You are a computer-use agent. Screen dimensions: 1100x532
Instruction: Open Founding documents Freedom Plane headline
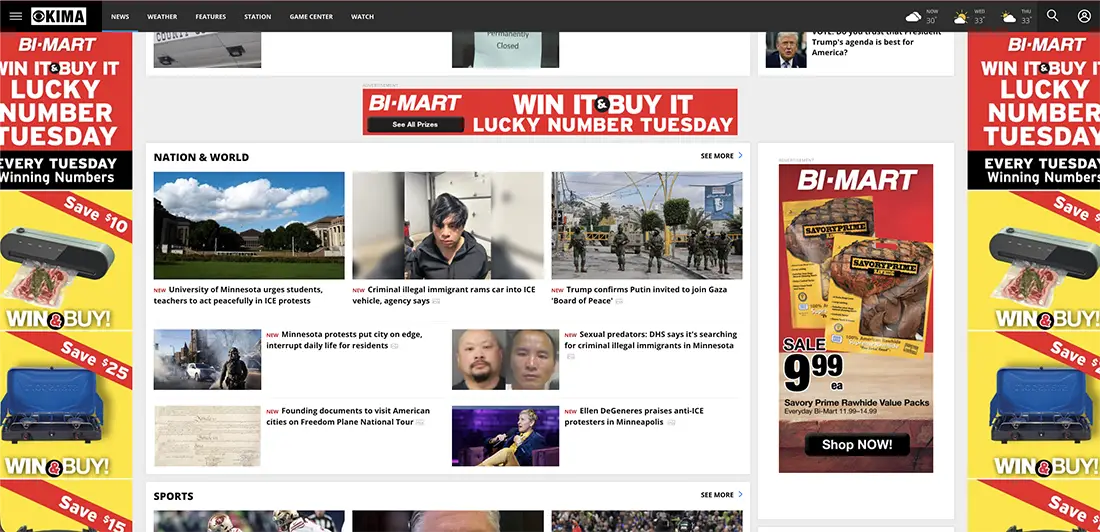tap(348, 416)
